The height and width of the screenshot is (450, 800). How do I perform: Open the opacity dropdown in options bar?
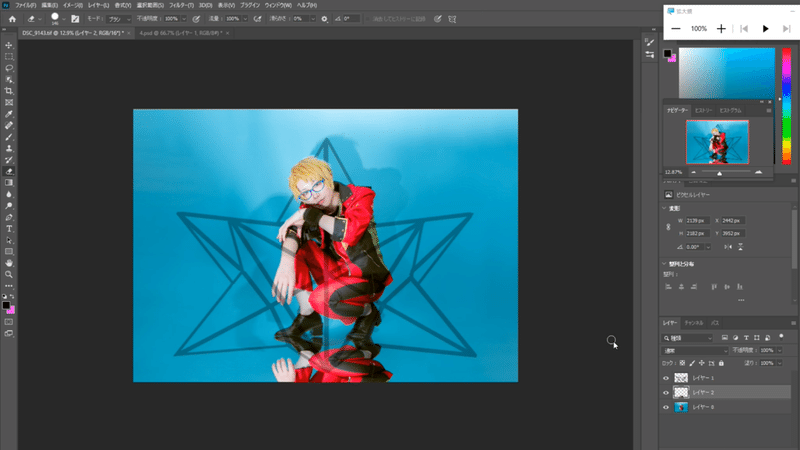coord(184,19)
